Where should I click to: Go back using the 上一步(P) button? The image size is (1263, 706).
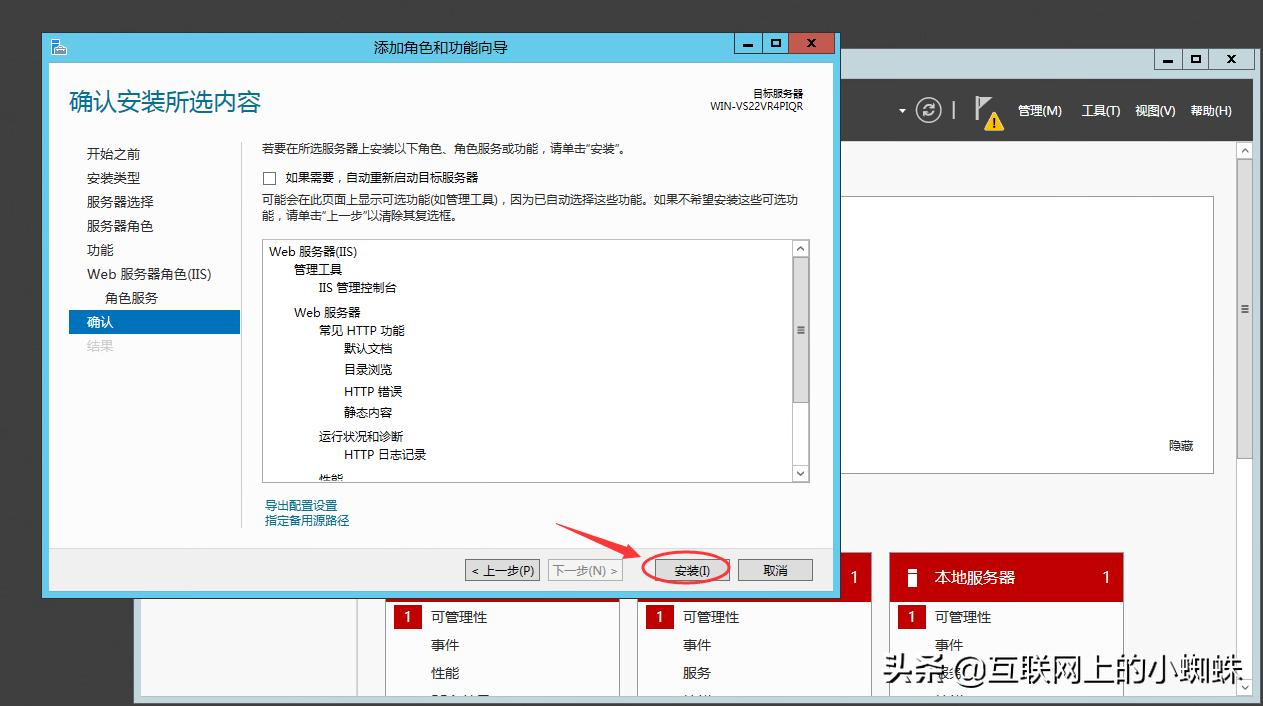point(502,569)
